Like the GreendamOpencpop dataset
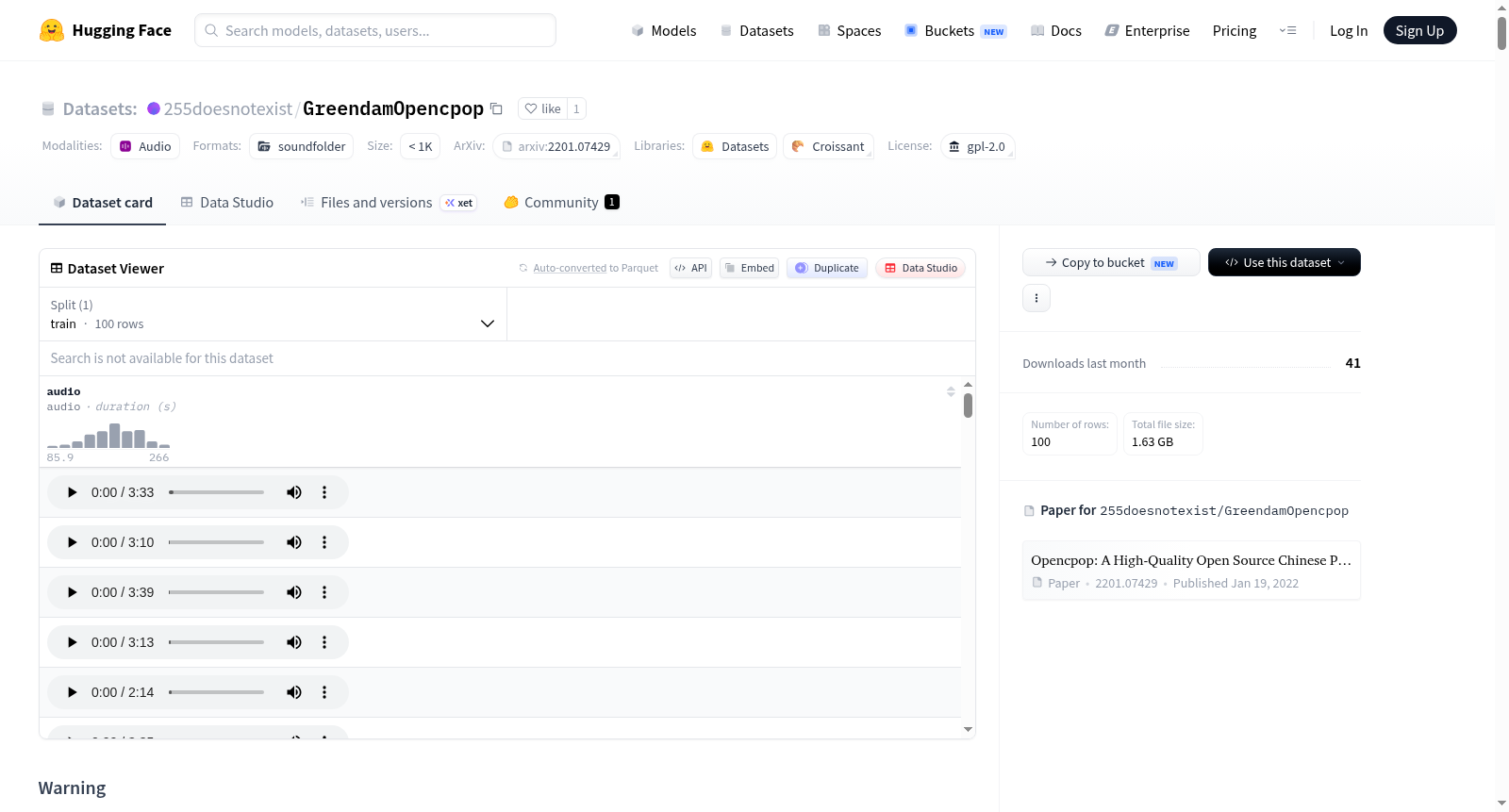 (x=542, y=108)
